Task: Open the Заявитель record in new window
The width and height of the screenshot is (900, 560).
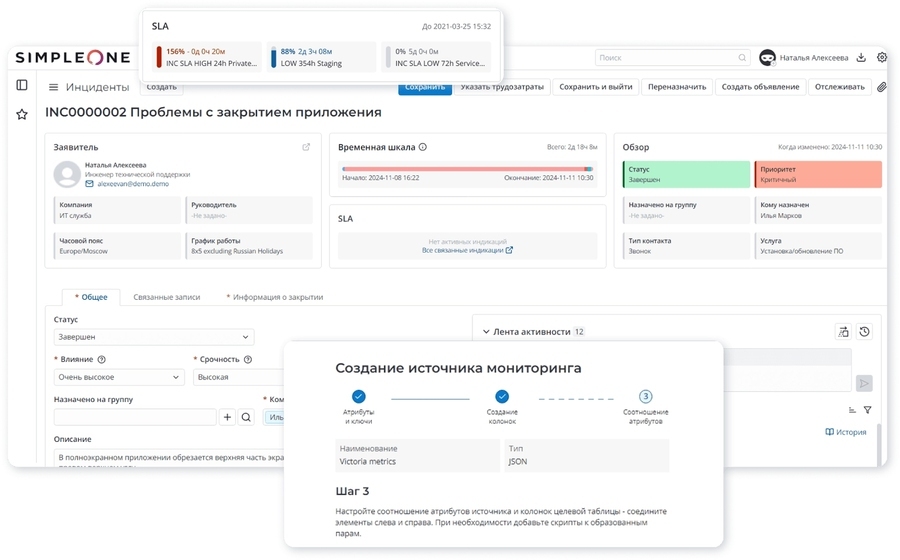Action: click(306, 147)
